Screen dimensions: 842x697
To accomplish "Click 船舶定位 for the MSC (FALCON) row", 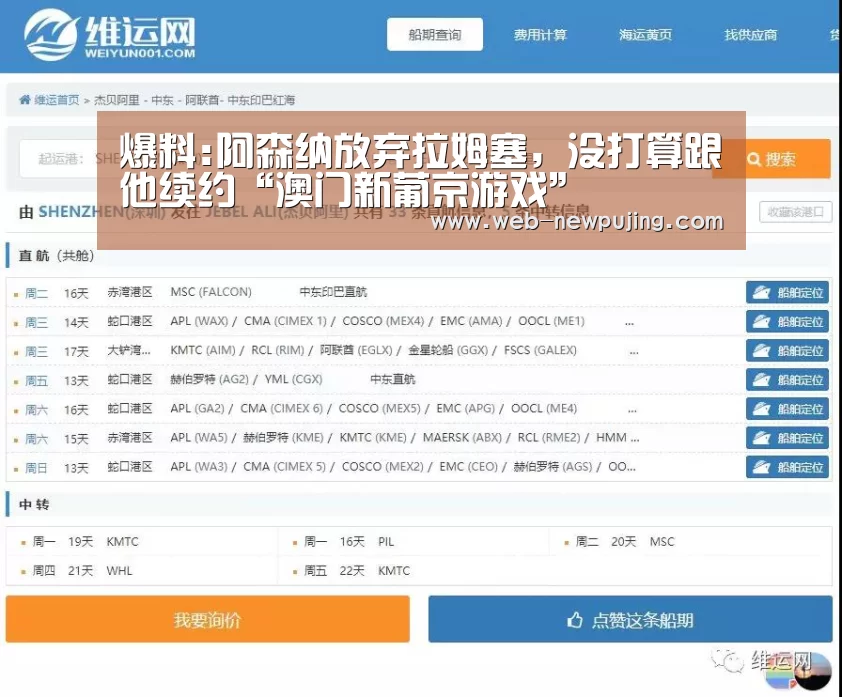I will (787, 293).
